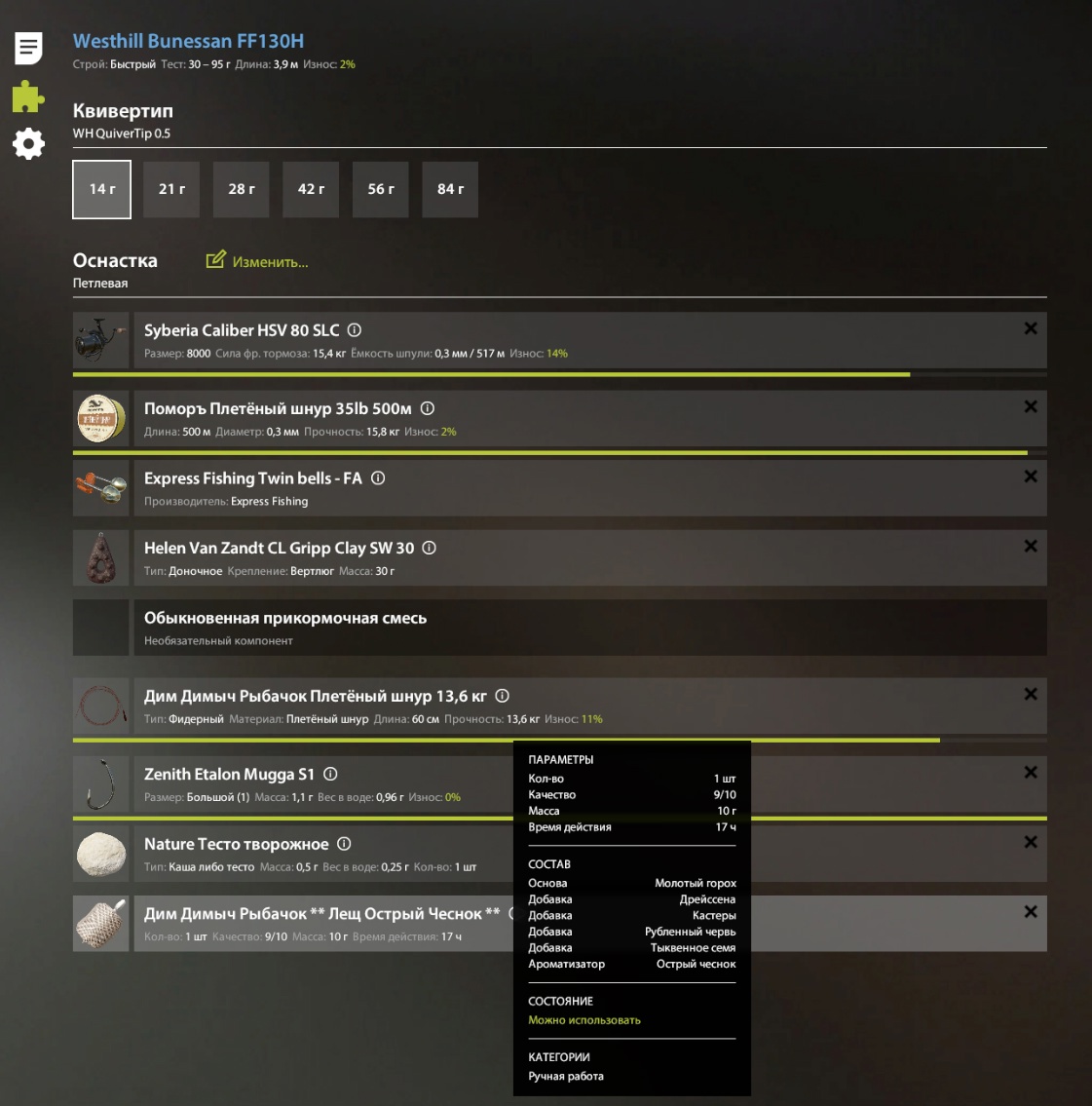Image resolution: width=1092 pixels, height=1106 pixels.
Task: Click the Квивертип section heading
Action: (x=123, y=111)
